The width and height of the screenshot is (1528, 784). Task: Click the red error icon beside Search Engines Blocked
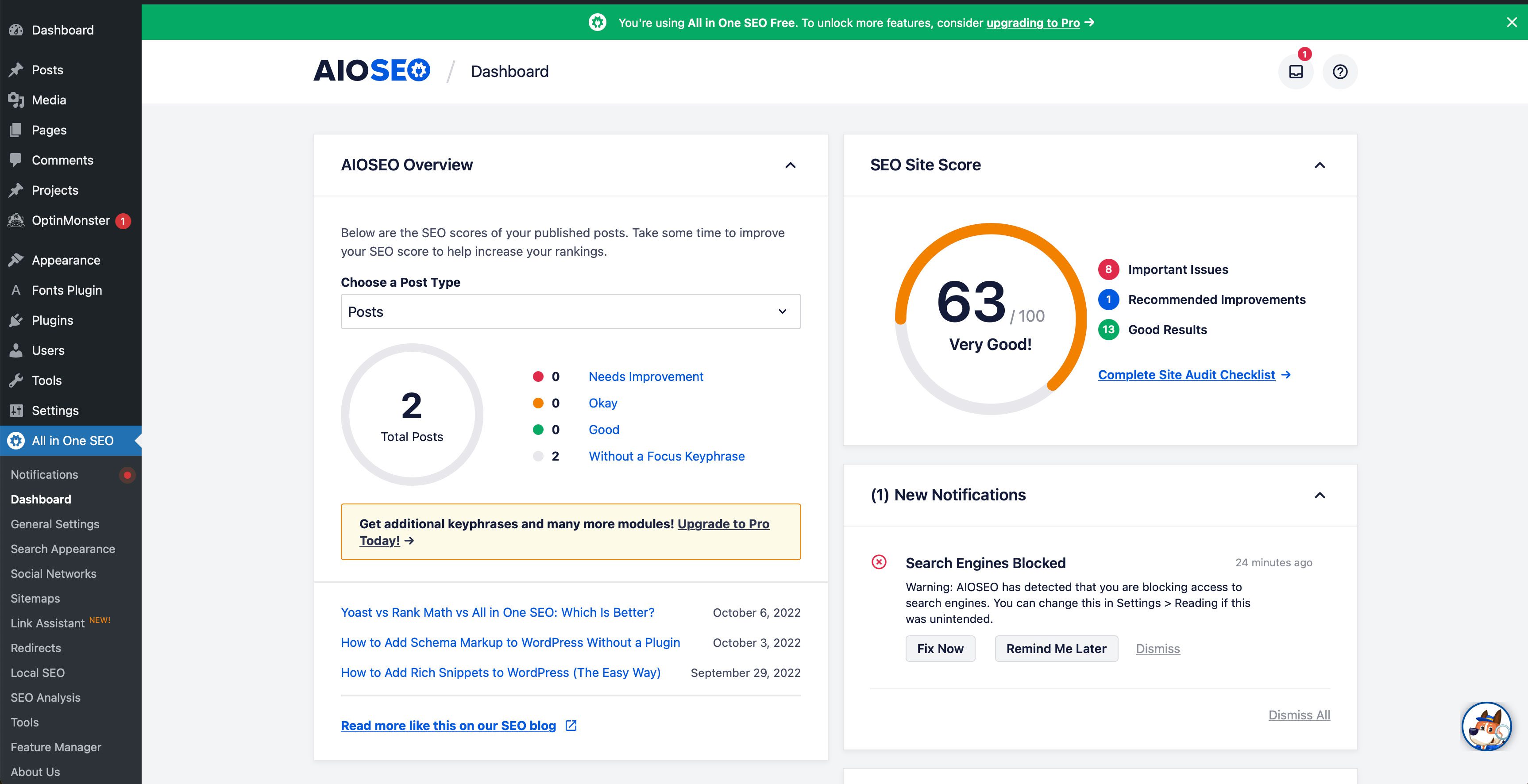click(x=879, y=561)
